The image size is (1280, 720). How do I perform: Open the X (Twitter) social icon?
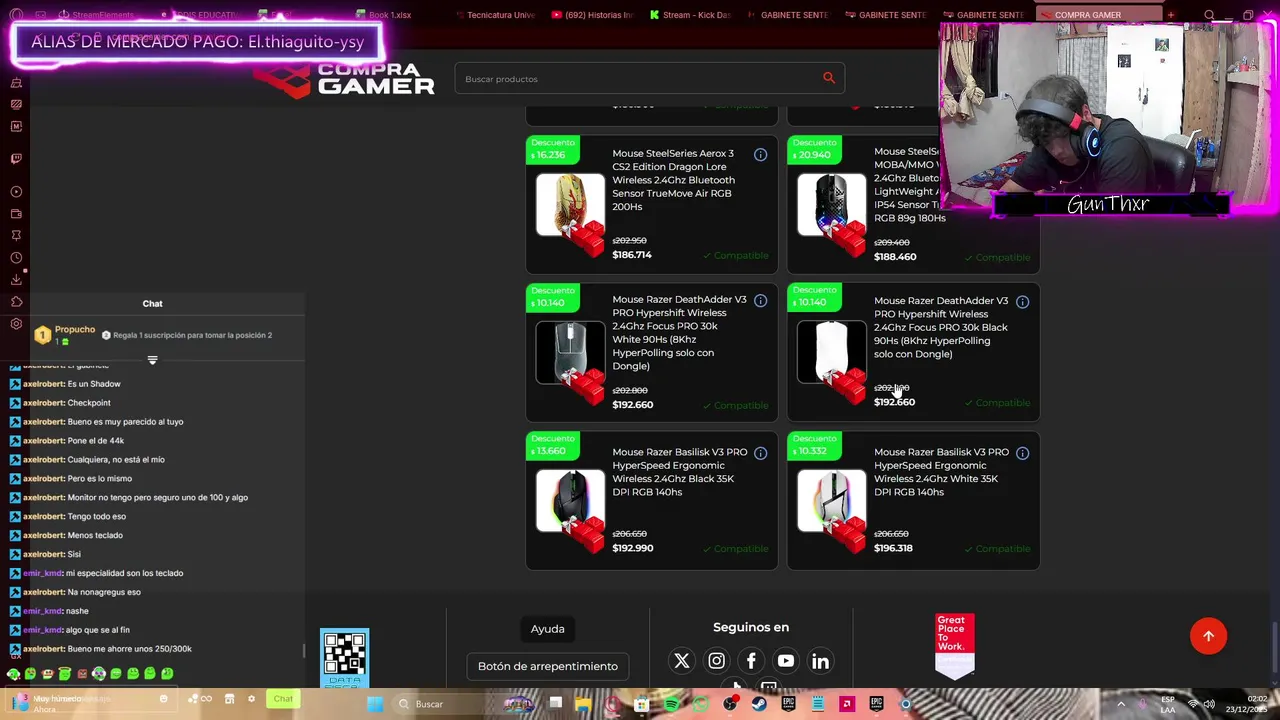tap(682, 661)
